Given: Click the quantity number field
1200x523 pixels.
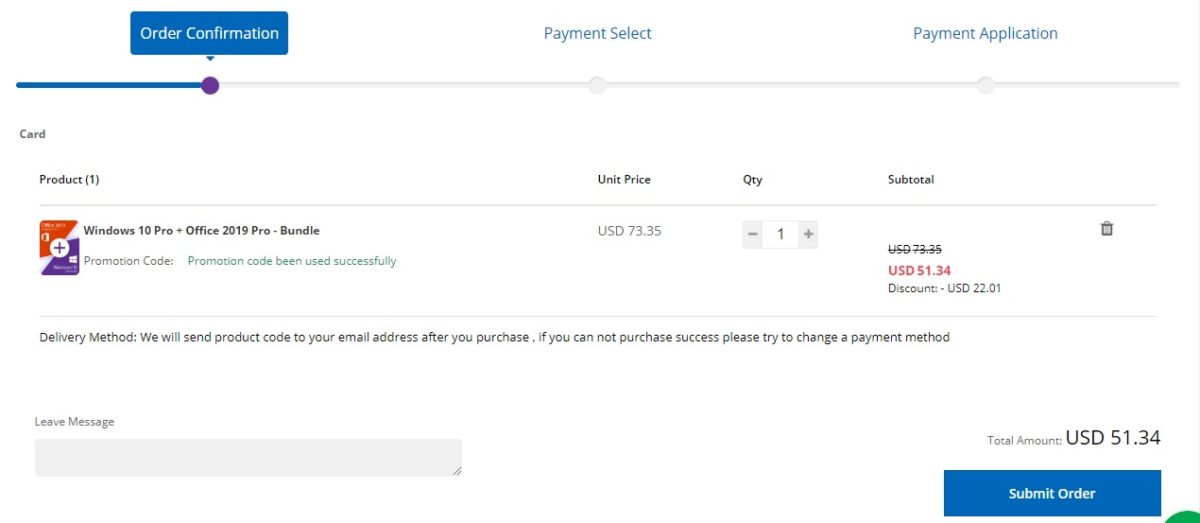Looking at the screenshot, I should (780, 235).
